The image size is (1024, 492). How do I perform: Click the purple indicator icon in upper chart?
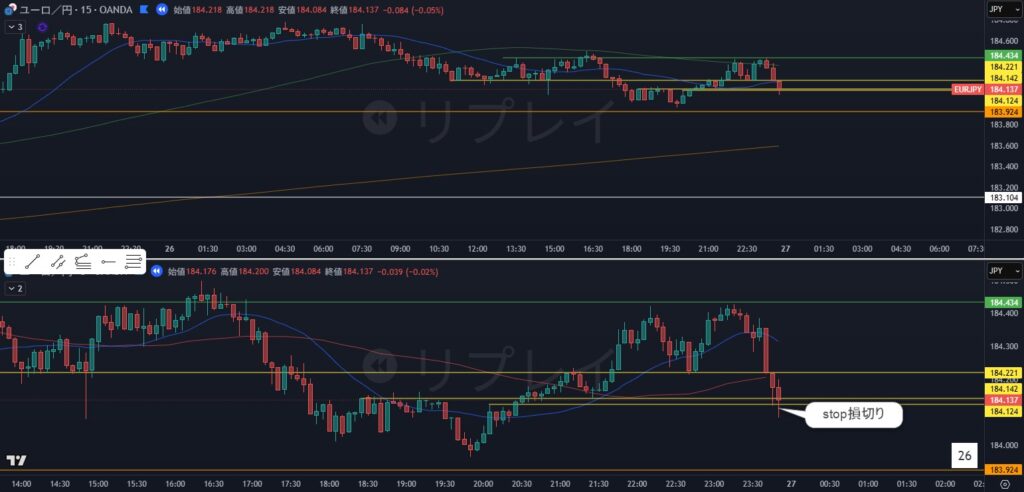pyautogui.click(x=42, y=27)
